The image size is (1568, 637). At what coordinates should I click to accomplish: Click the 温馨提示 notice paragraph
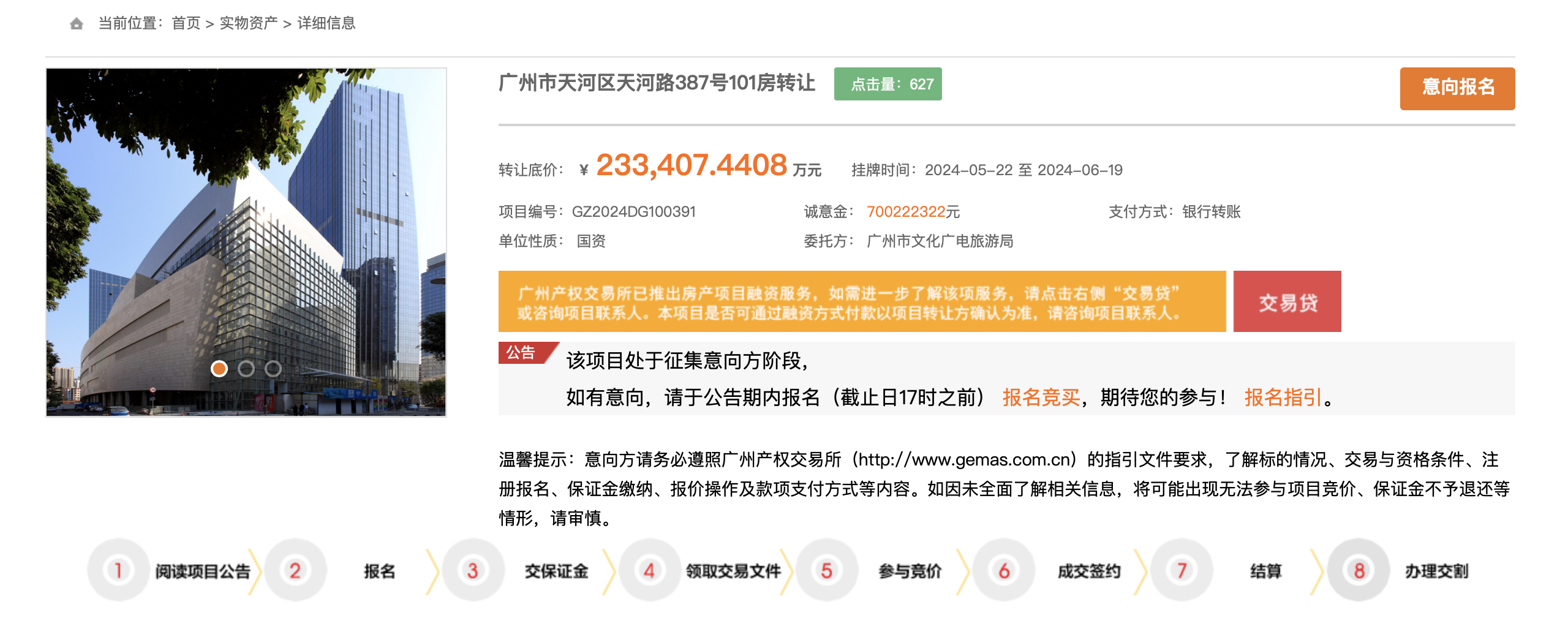(x=1005, y=489)
